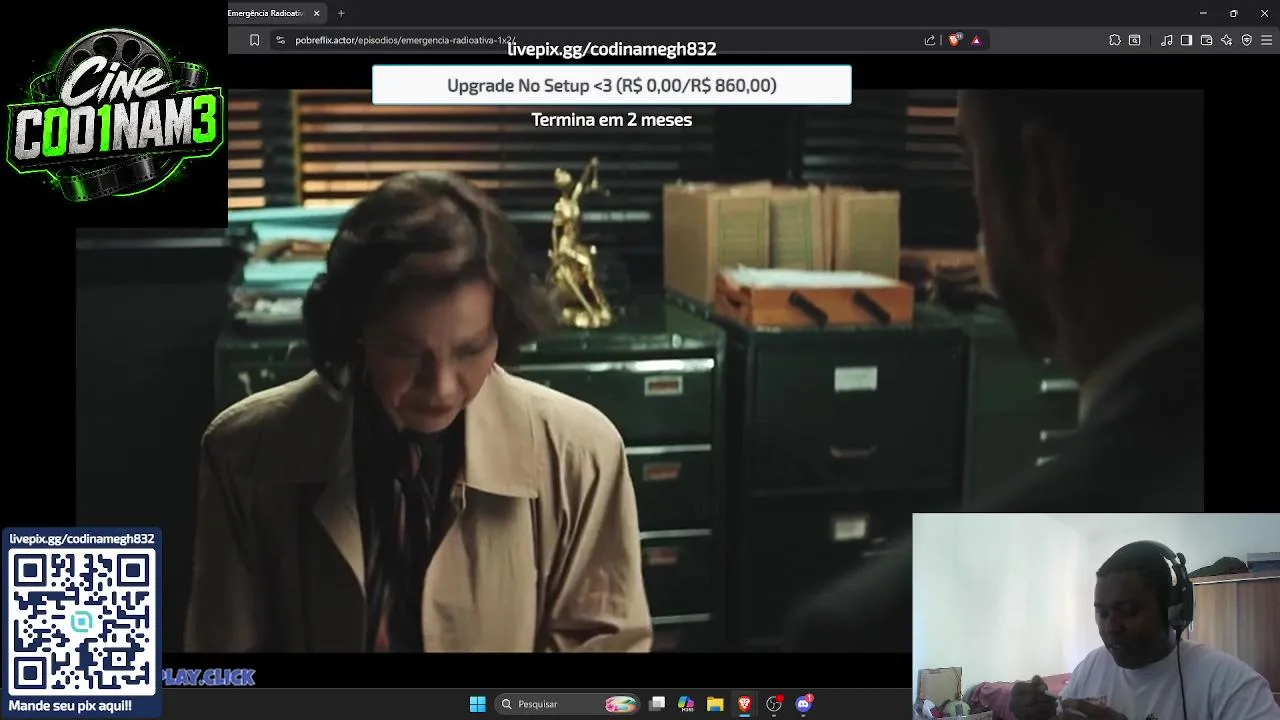Click the livepix.gg/codinamegh832 text above goal bar
This screenshot has height=720, width=1280.
pos(612,49)
